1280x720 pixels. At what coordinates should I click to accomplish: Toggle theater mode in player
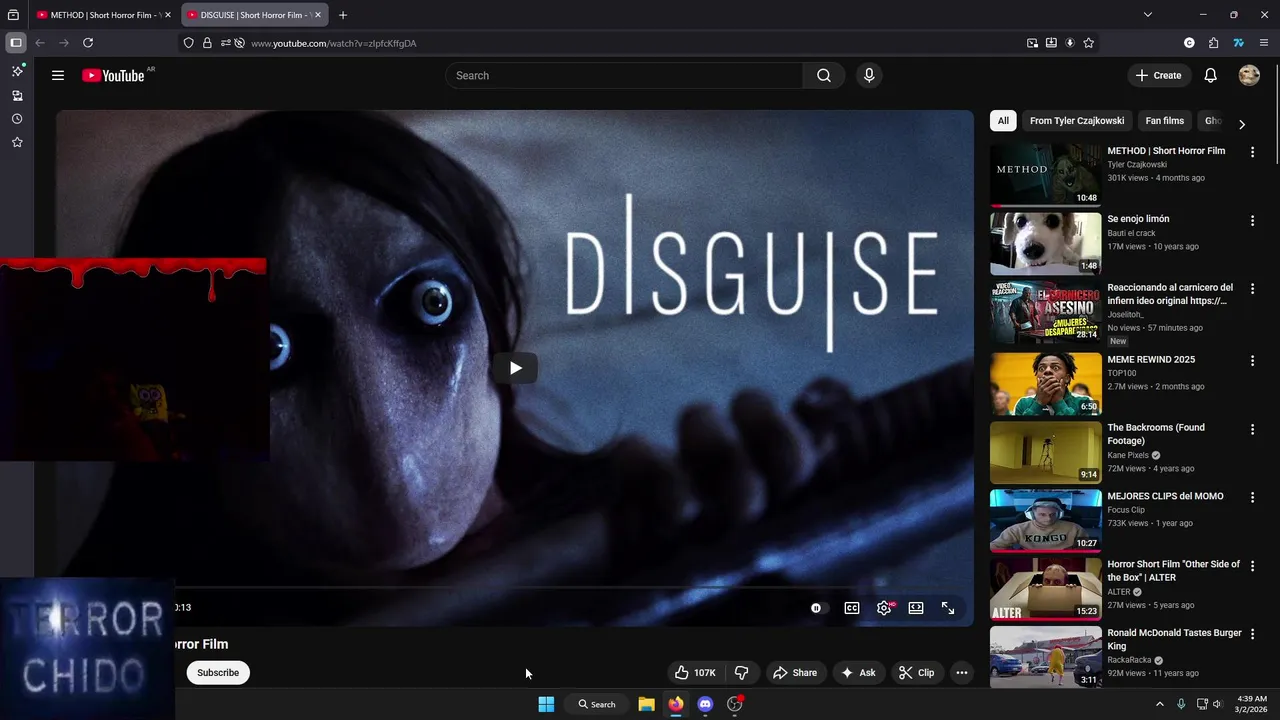916,608
